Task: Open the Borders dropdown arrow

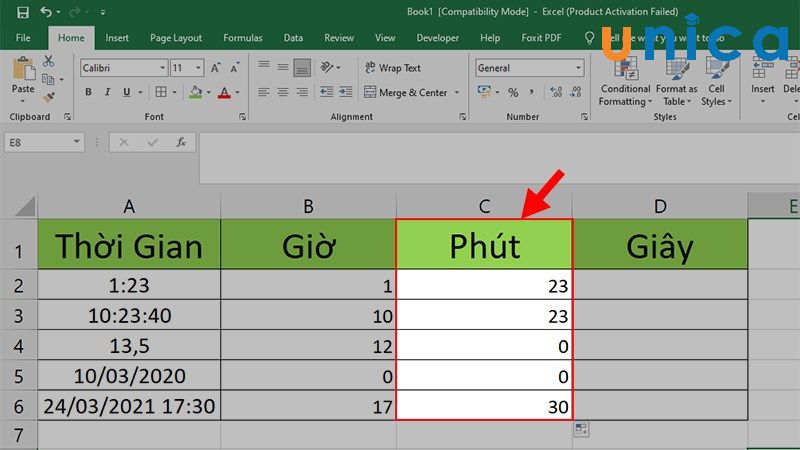Action: pyautogui.click(x=174, y=92)
